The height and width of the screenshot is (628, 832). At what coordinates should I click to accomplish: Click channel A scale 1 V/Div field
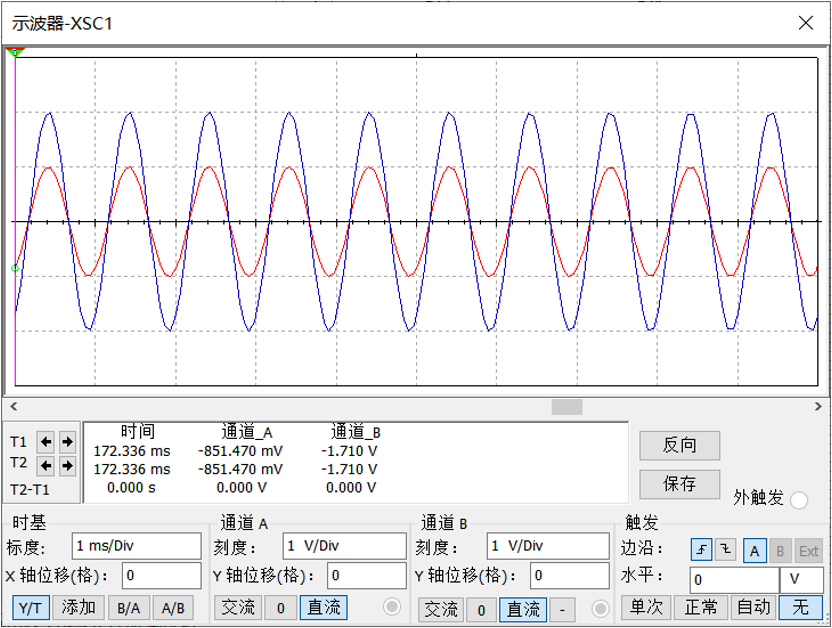click(344, 546)
